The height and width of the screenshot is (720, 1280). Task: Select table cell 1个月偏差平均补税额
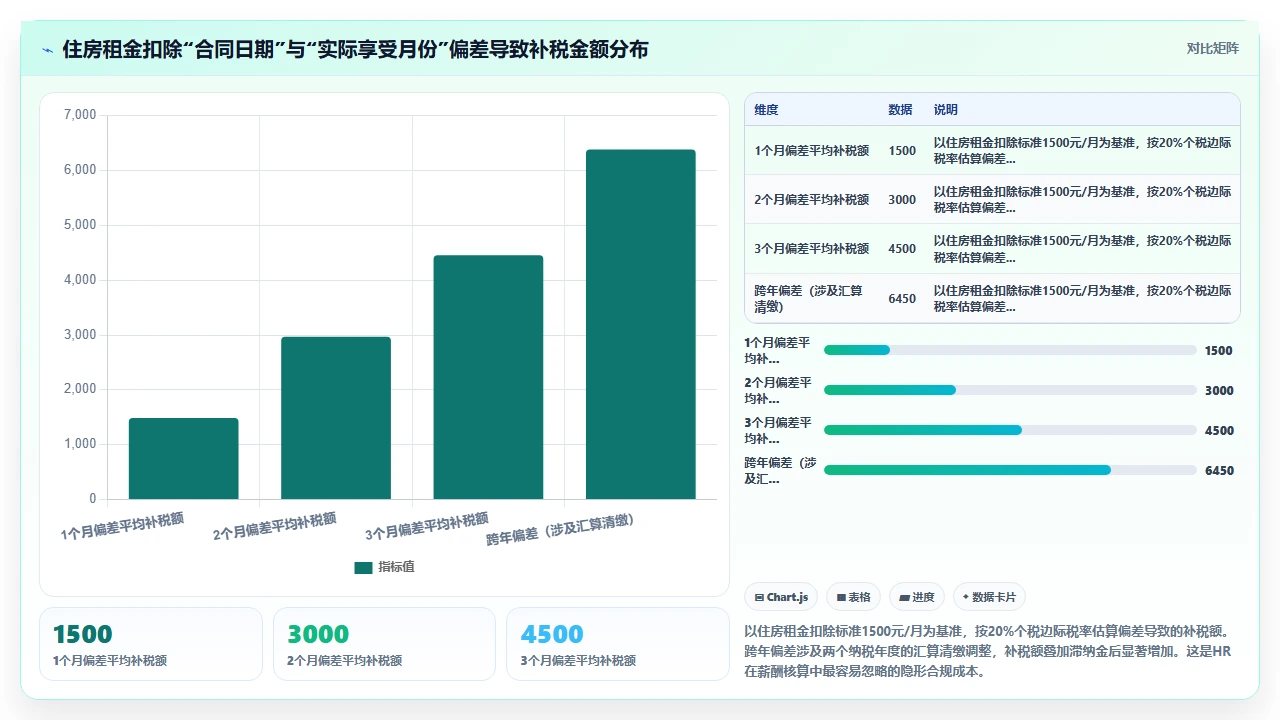[811, 151]
